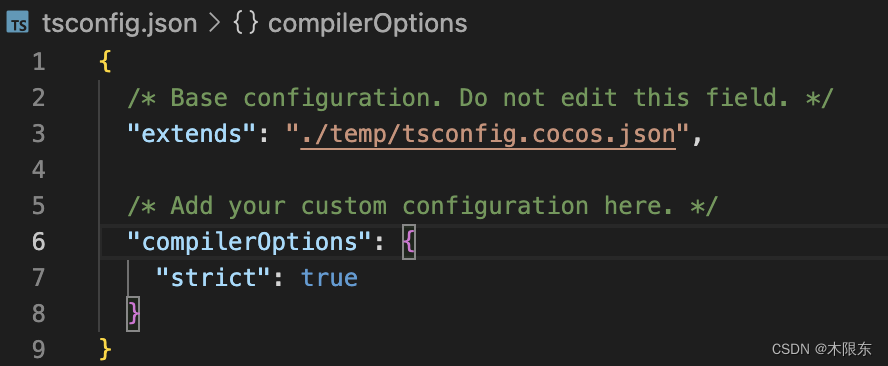Viewport: 888px width, 366px height.
Task: Click the highlighted closing pink brace on line 8
Action: (133, 314)
